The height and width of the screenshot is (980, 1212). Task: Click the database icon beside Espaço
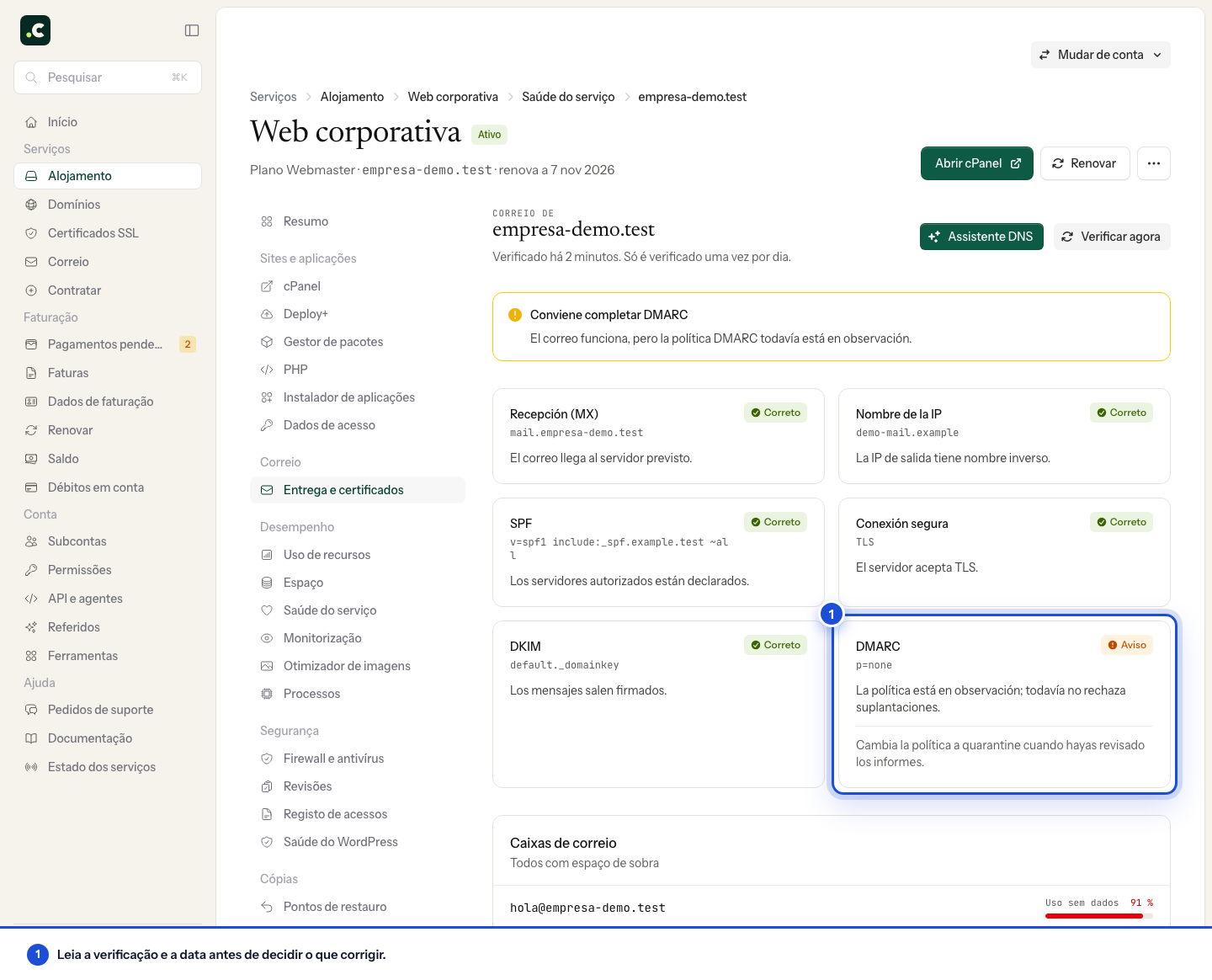(267, 583)
